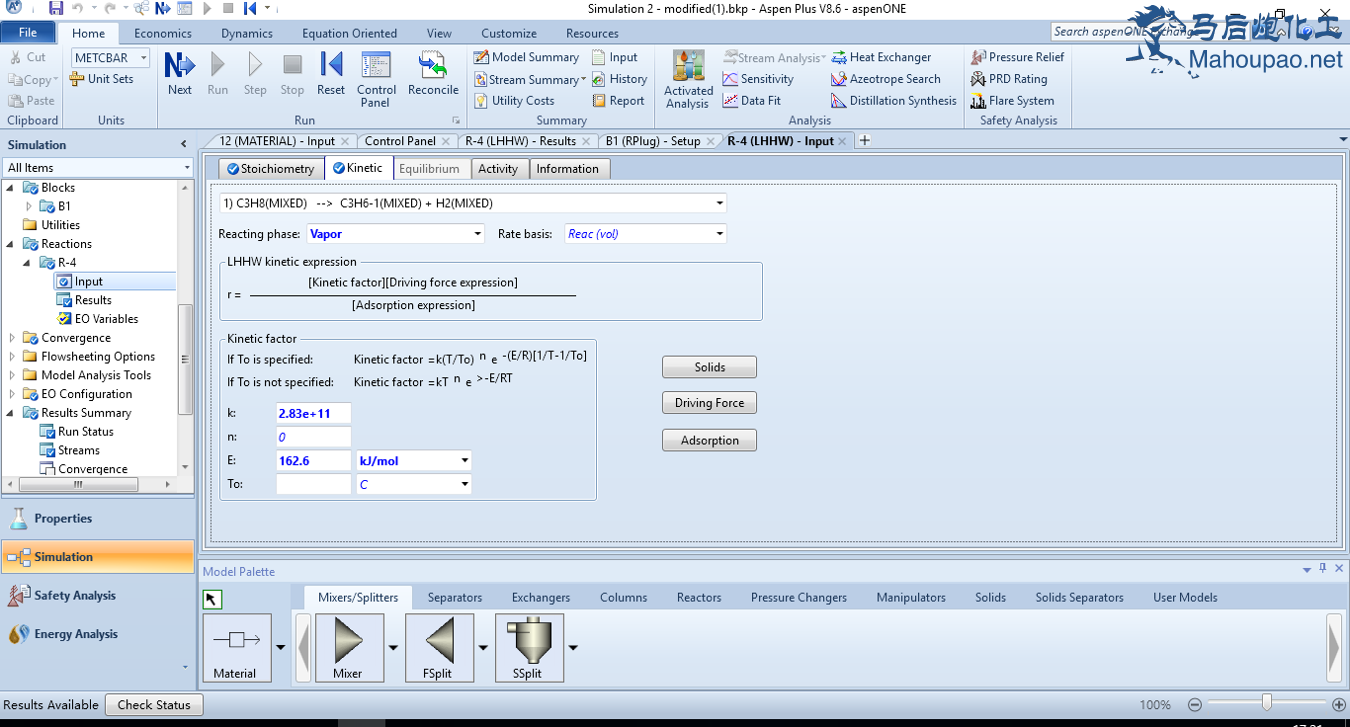Click the Solids button
This screenshot has height=727, width=1350.
pyautogui.click(x=710, y=367)
